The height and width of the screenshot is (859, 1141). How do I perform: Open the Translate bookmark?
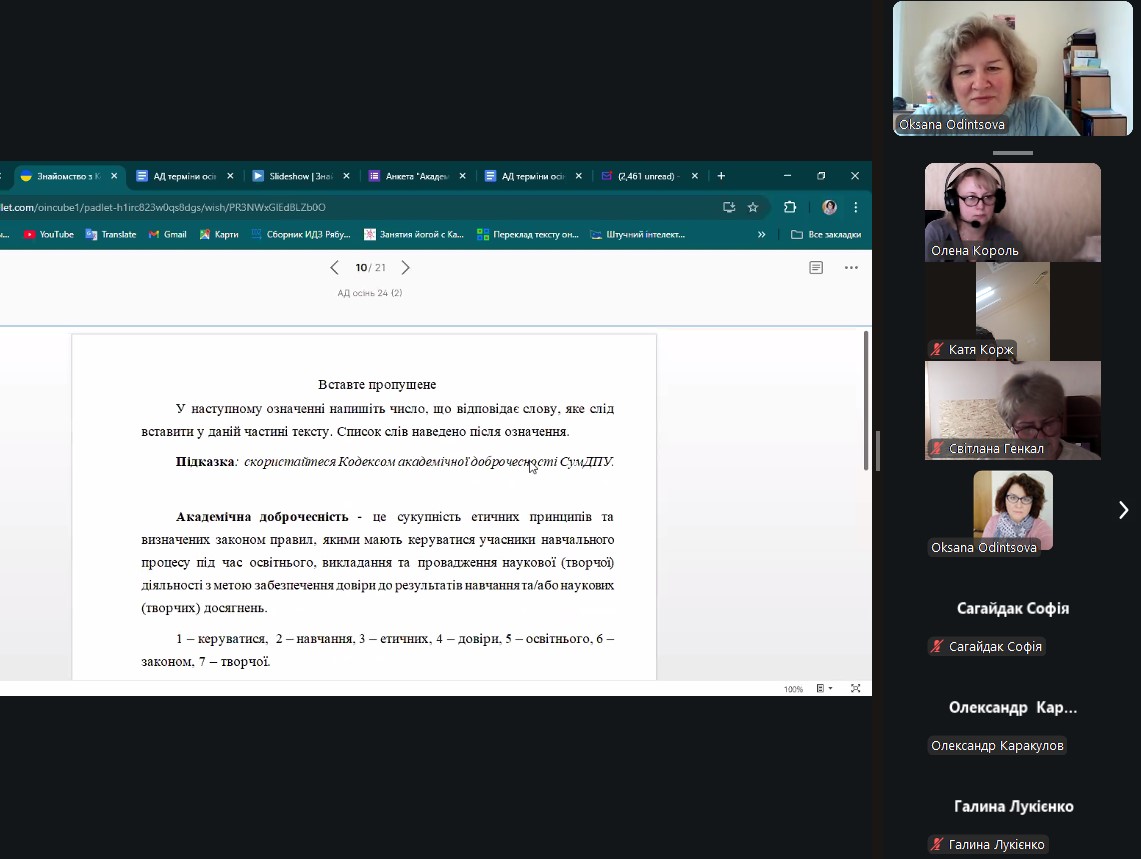point(111,235)
